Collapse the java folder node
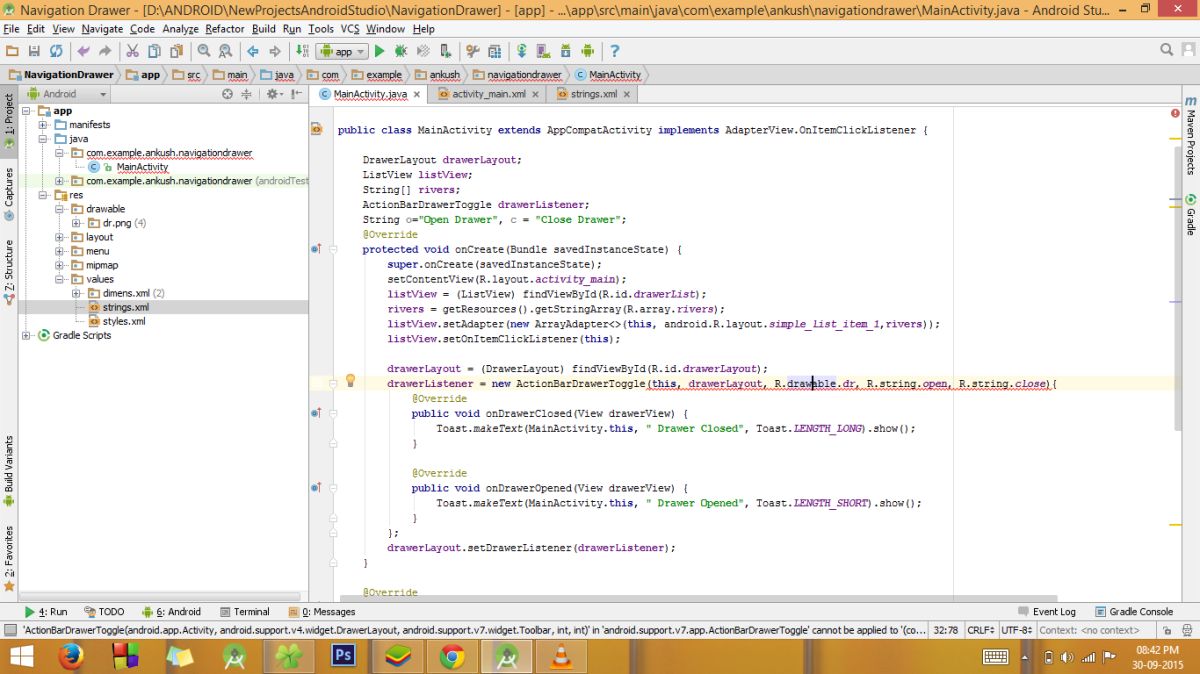The width and height of the screenshot is (1200, 674). click(x=43, y=139)
